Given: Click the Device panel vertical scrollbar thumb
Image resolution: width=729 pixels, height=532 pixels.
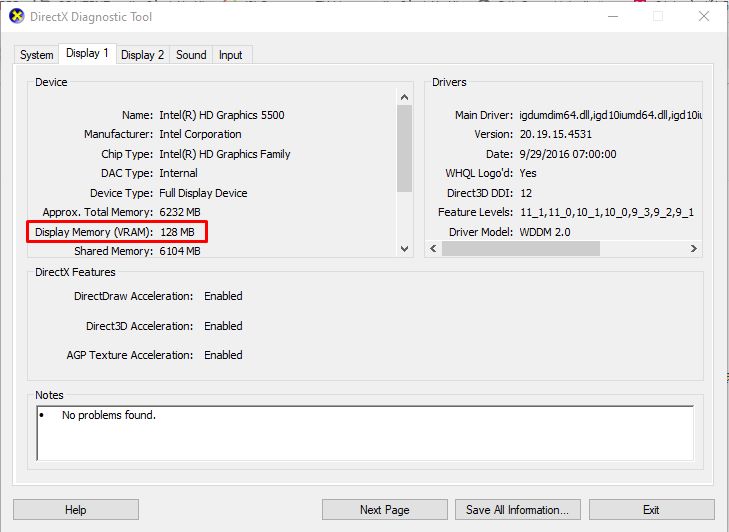Looking at the screenshot, I should pos(404,148).
